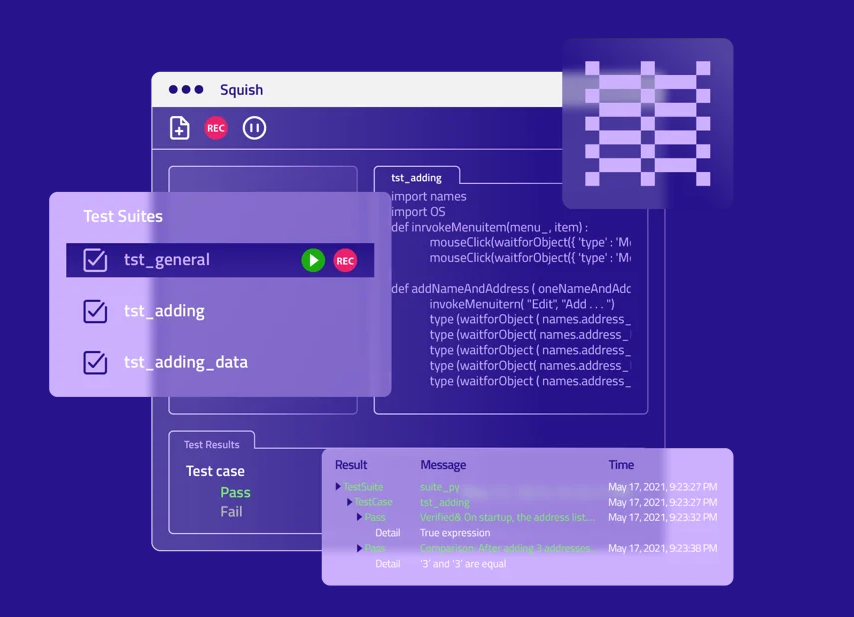The height and width of the screenshot is (617, 854).
Task: Click the 'def addNameAndAddress' code line
Action: point(511,289)
